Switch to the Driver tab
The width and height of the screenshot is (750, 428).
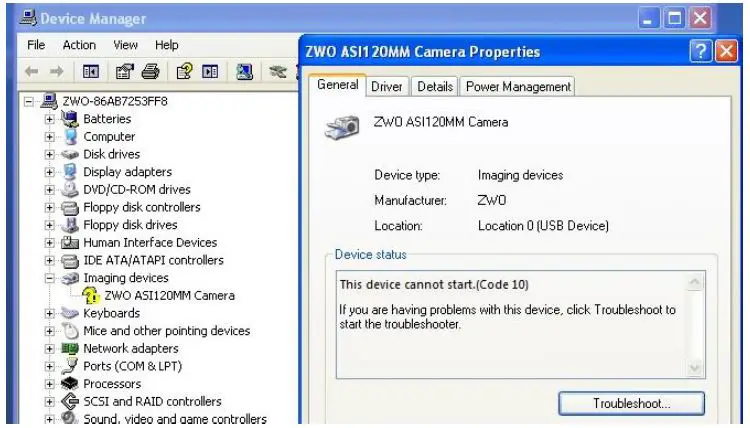point(386,87)
